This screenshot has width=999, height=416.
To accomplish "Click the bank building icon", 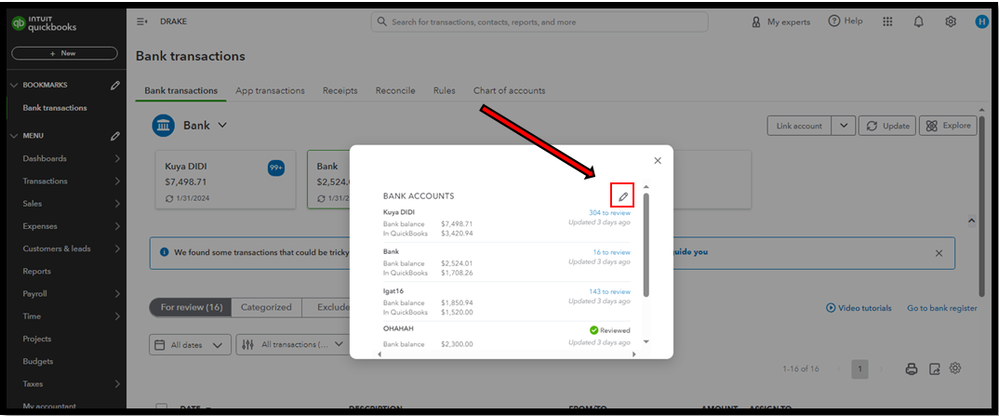I will [x=163, y=126].
